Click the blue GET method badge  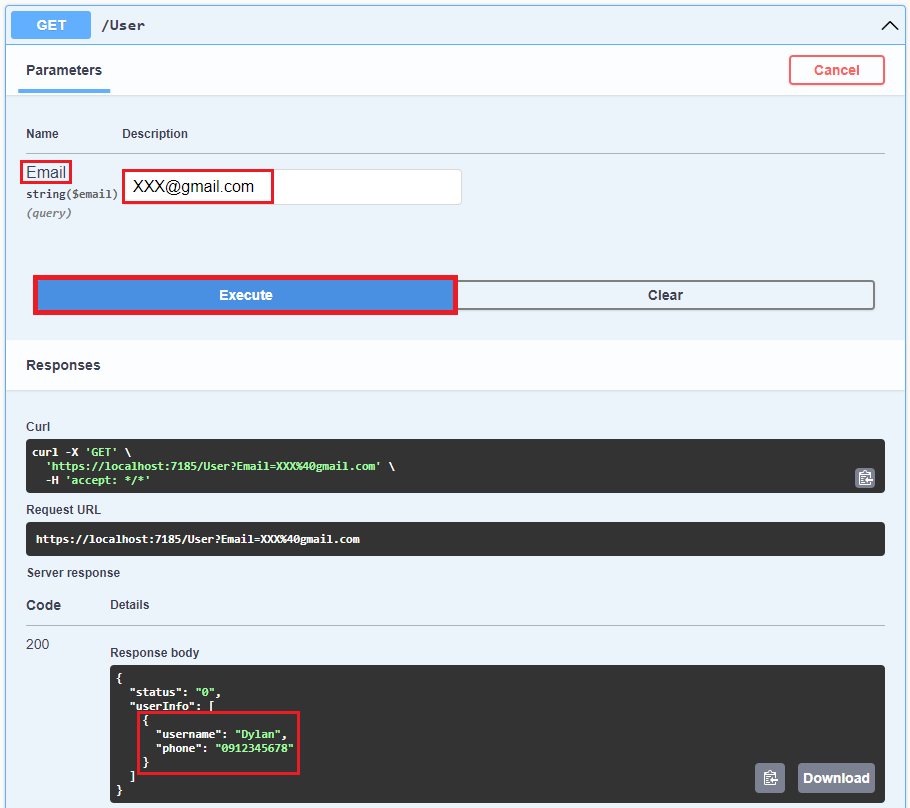point(51,25)
